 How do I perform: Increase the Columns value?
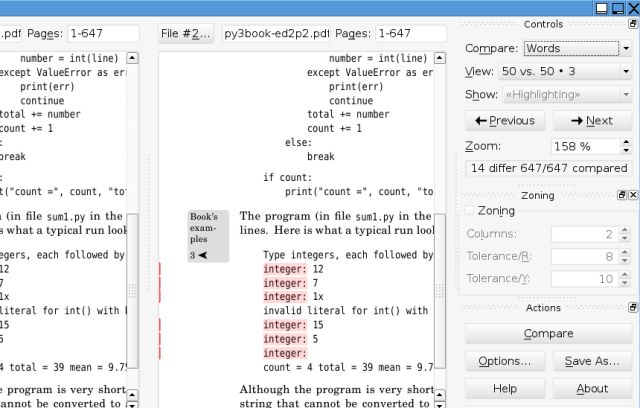[624, 230]
